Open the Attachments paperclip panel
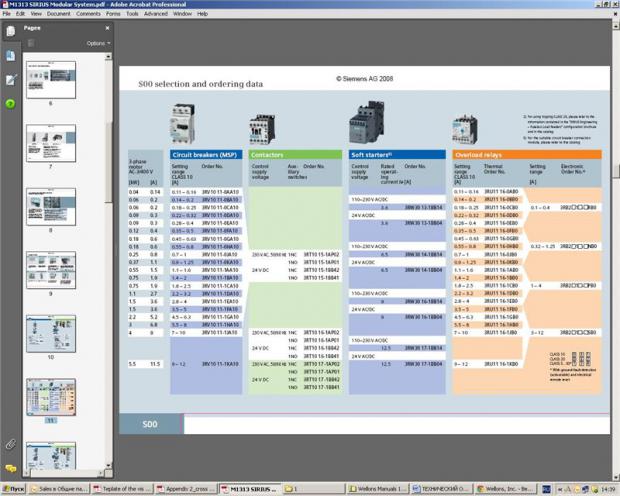This screenshot has width=620, height=496. point(10,444)
